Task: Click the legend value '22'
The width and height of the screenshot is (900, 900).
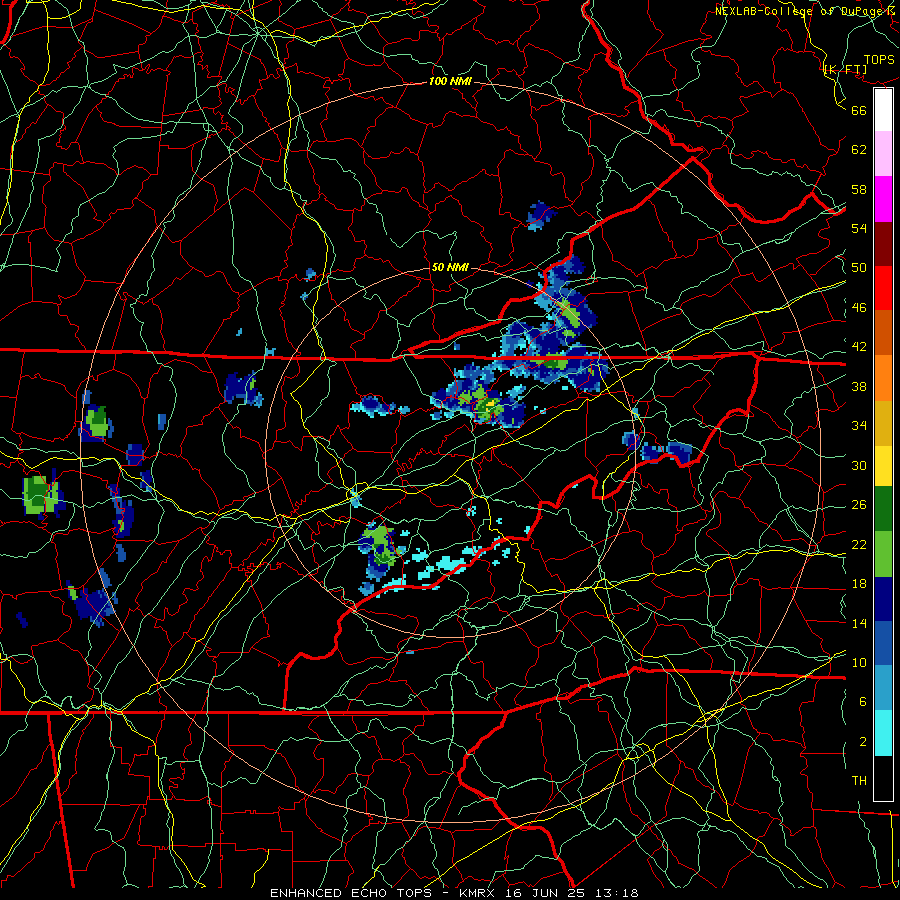Action: (859, 545)
